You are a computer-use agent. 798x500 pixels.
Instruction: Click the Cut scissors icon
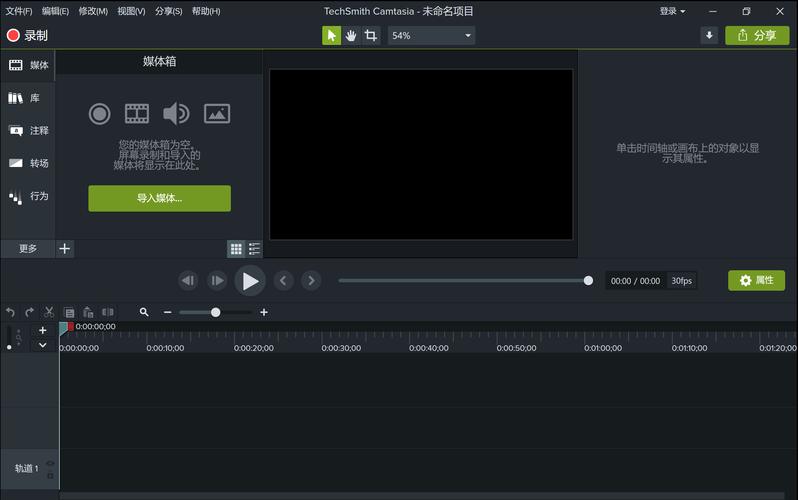(49, 312)
